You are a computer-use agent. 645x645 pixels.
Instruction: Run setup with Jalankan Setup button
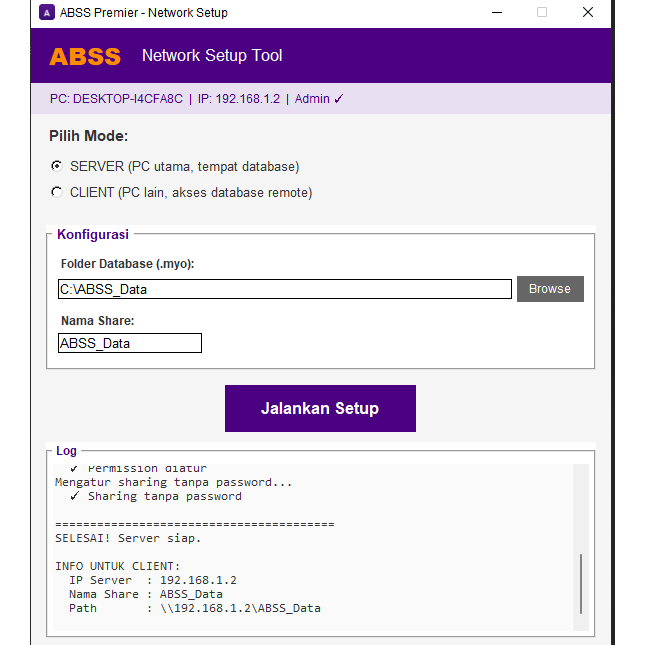pos(320,408)
